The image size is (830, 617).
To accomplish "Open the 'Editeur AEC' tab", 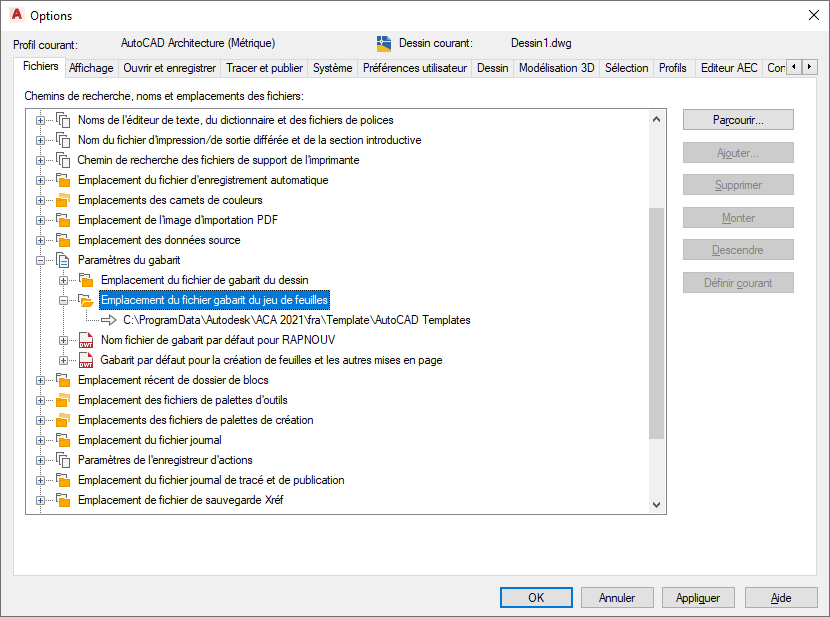I will click(729, 68).
